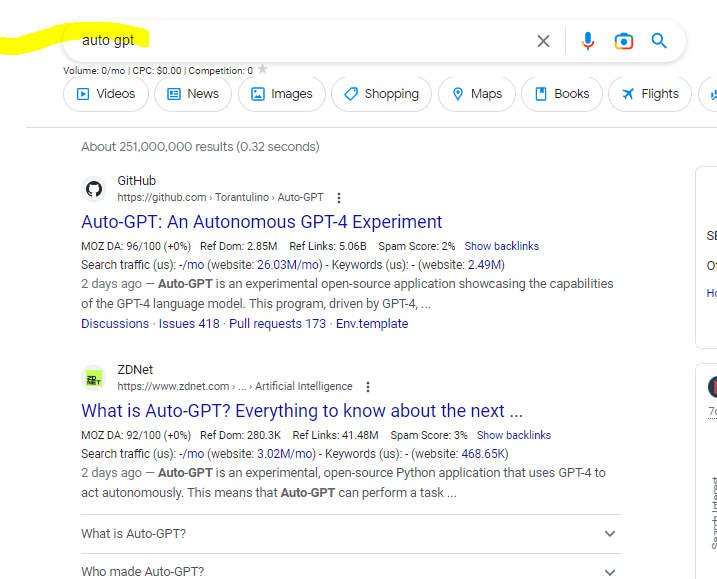Show backlinks for the ZDNet result

[x=514, y=435]
